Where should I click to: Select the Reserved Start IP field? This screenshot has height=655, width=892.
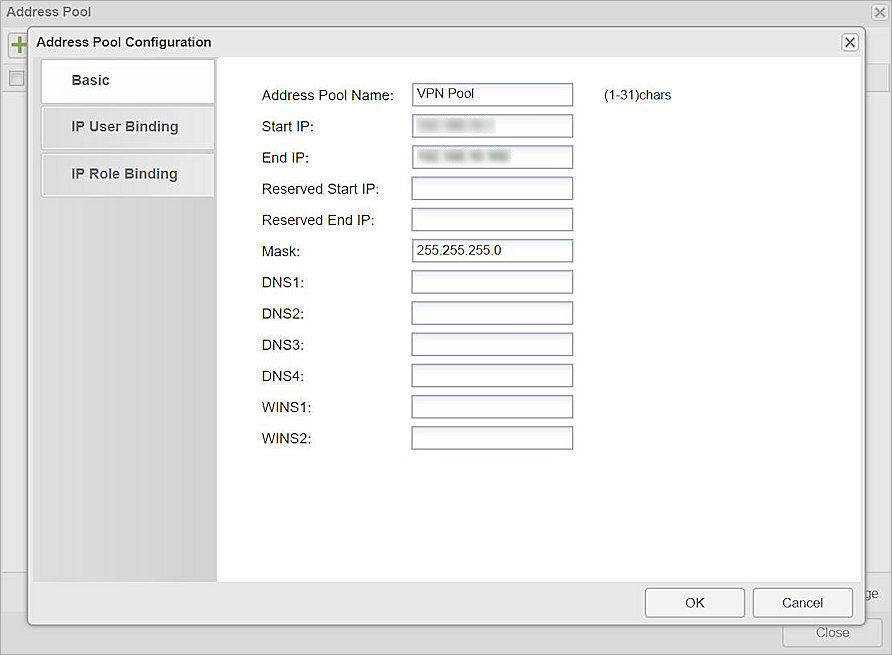(x=492, y=188)
